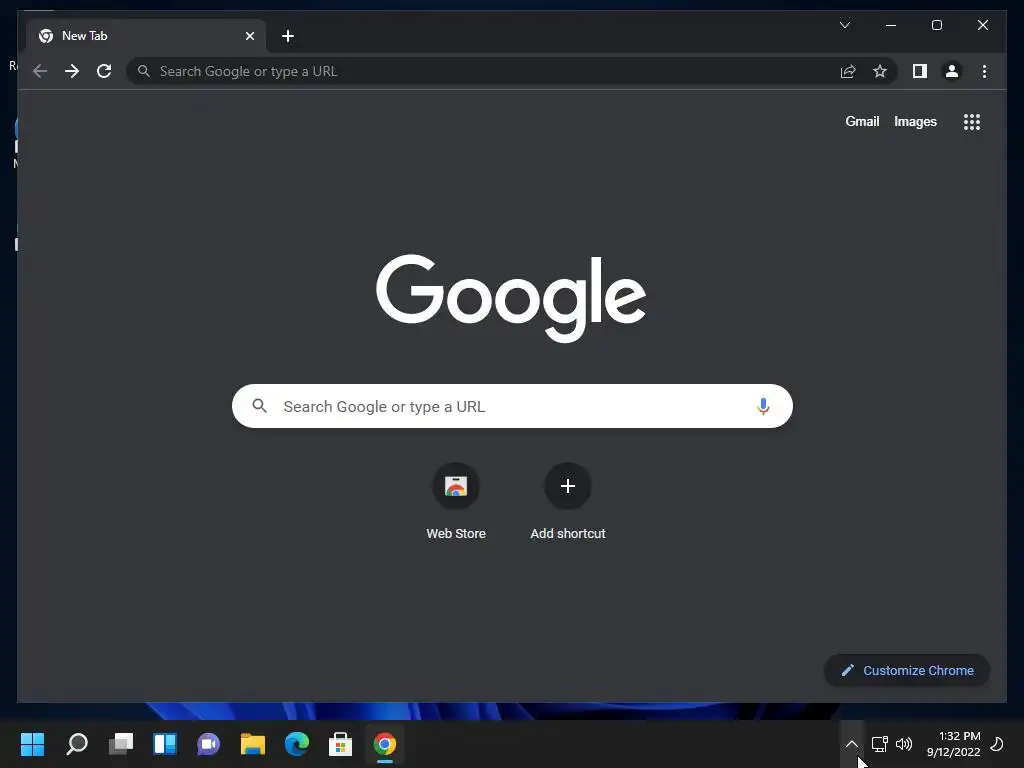
Task: Click the Customize Chrome button
Action: point(907,671)
